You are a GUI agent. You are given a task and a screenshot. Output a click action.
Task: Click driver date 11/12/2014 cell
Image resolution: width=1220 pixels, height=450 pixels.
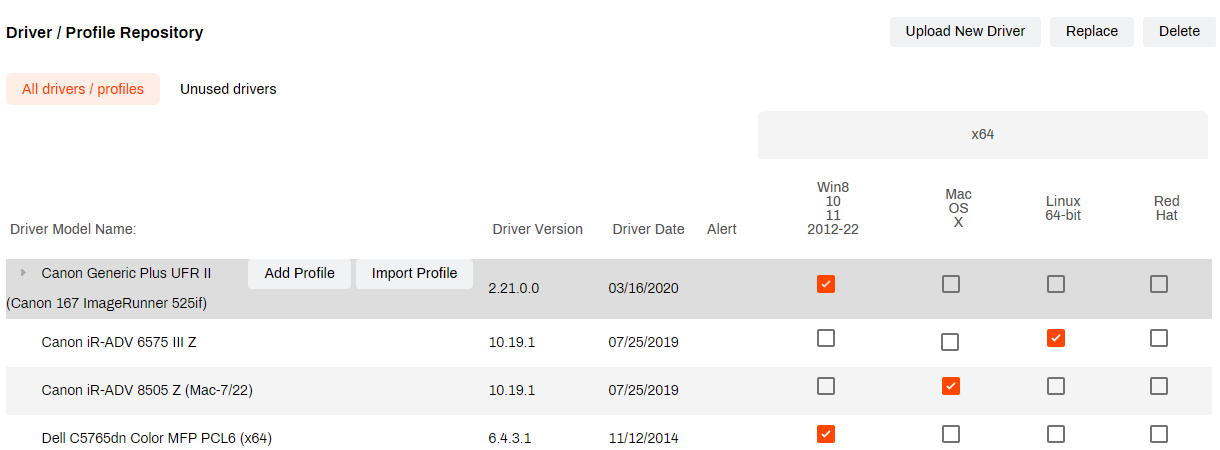(x=644, y=438)
